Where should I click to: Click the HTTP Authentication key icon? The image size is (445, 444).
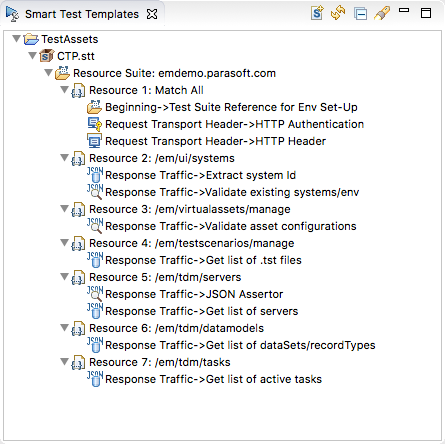pyautogui.click(x=95, y=124)
